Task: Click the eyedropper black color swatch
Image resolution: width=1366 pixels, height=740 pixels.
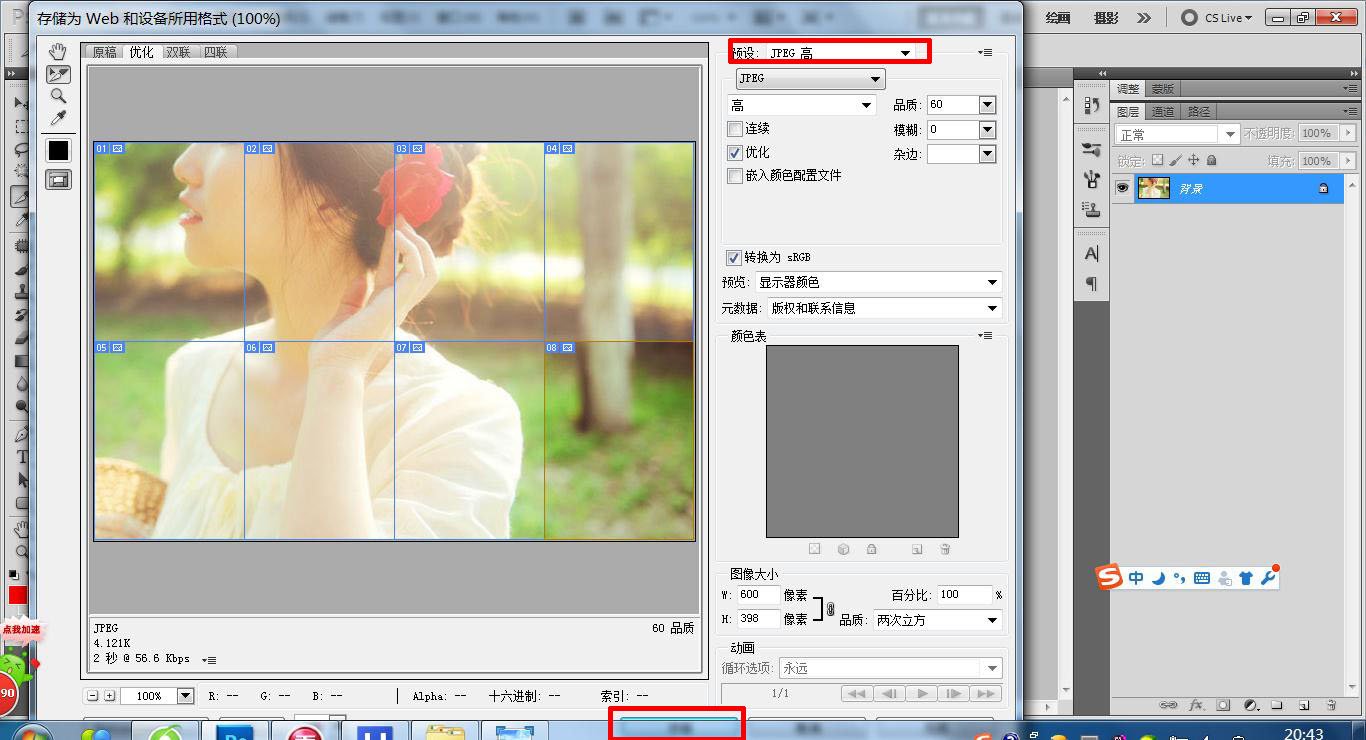Action: click(58, 150)
